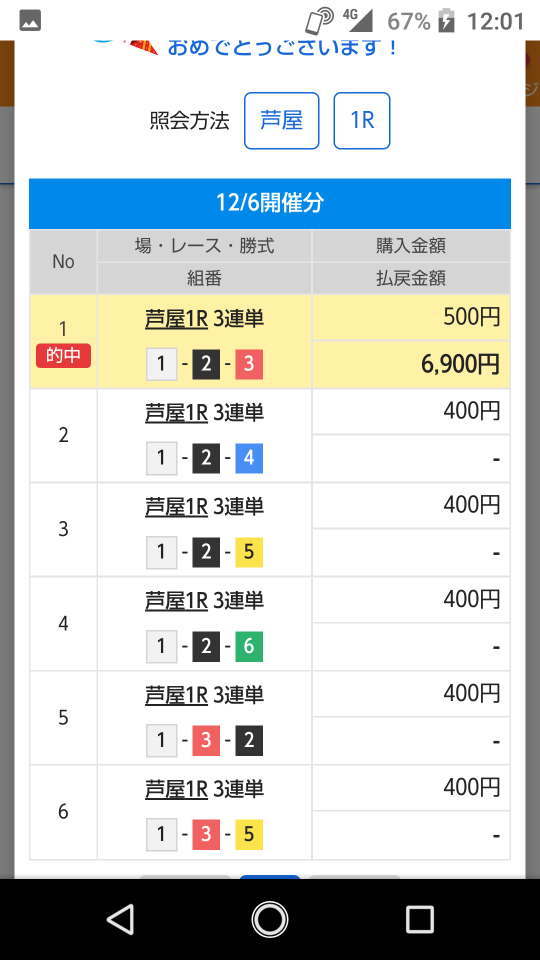Tap the 12/6開催分 blue header bar
The image size is (540, 960).
(x=269, y=203)
